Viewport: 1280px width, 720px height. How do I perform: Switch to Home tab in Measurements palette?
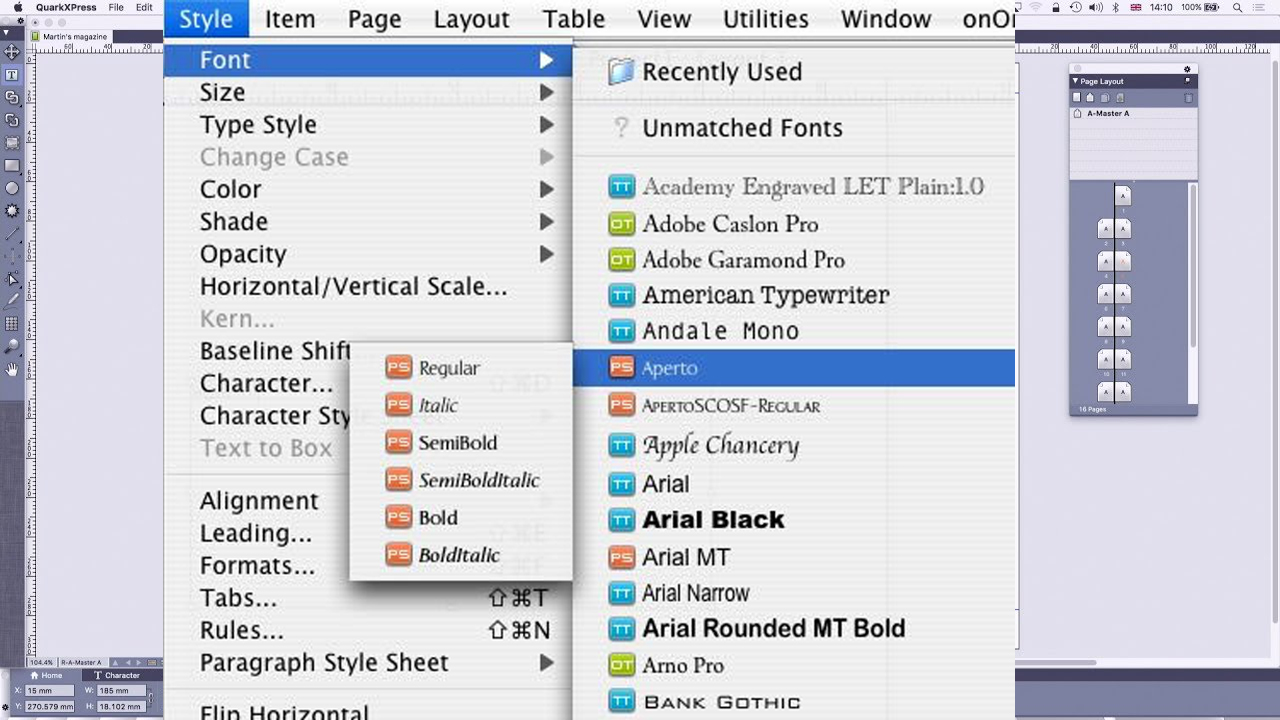tap(46, 675)
